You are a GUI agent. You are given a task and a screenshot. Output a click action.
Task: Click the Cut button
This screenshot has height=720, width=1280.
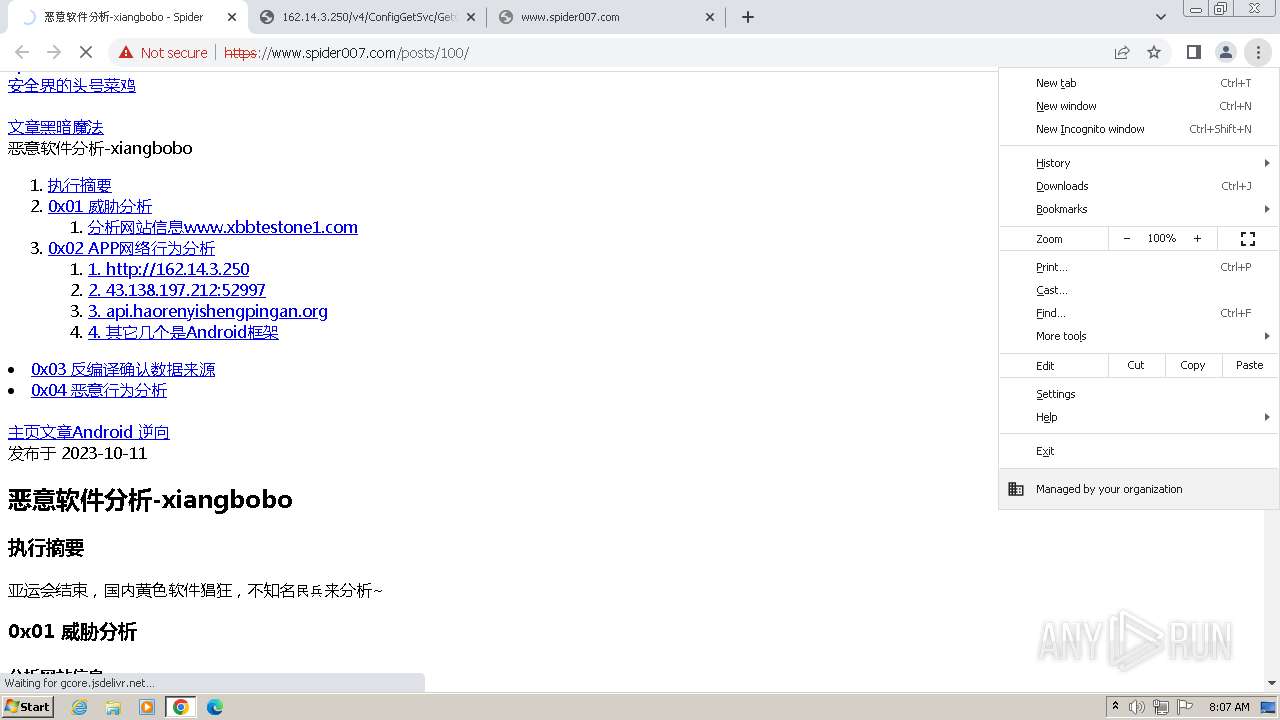click(1136, 365)
